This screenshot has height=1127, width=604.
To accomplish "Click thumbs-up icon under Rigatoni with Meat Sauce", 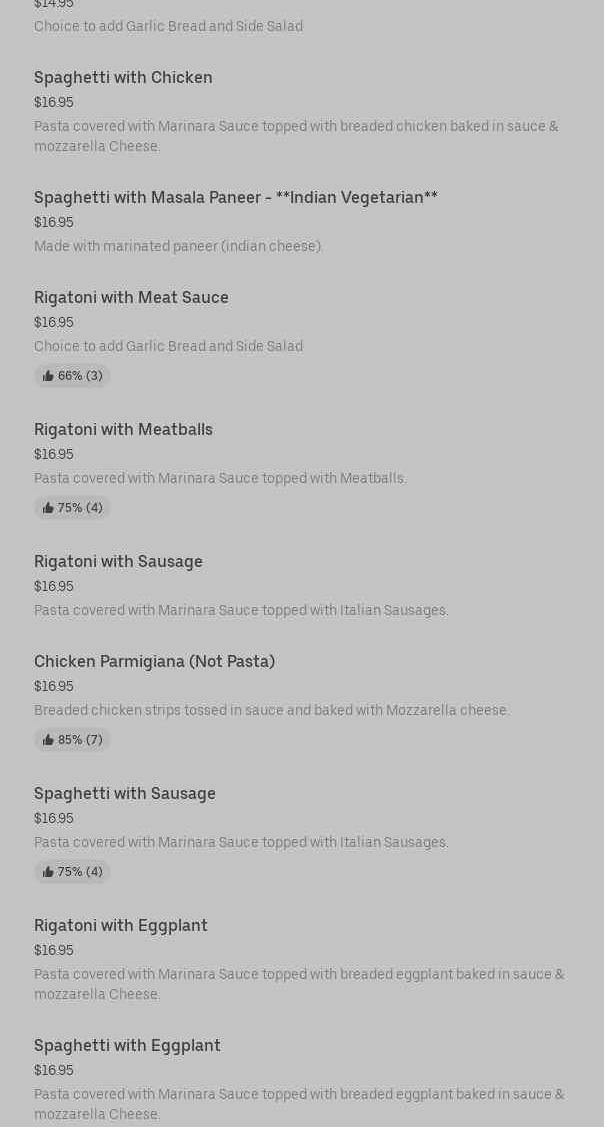I will pyautogui.click(x=48, y=376).
